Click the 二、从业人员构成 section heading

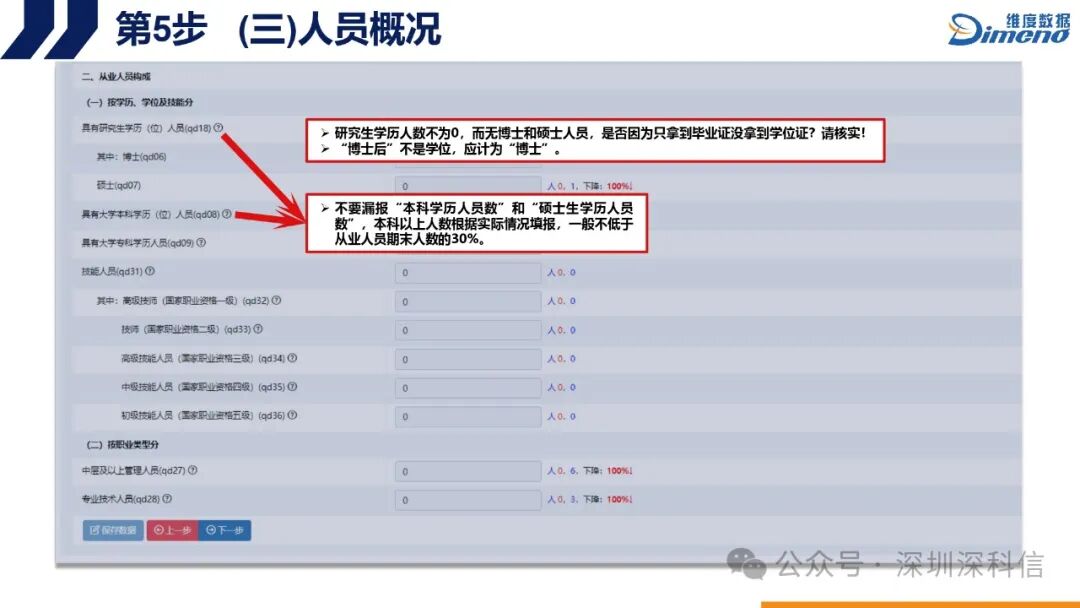point(116,76)
